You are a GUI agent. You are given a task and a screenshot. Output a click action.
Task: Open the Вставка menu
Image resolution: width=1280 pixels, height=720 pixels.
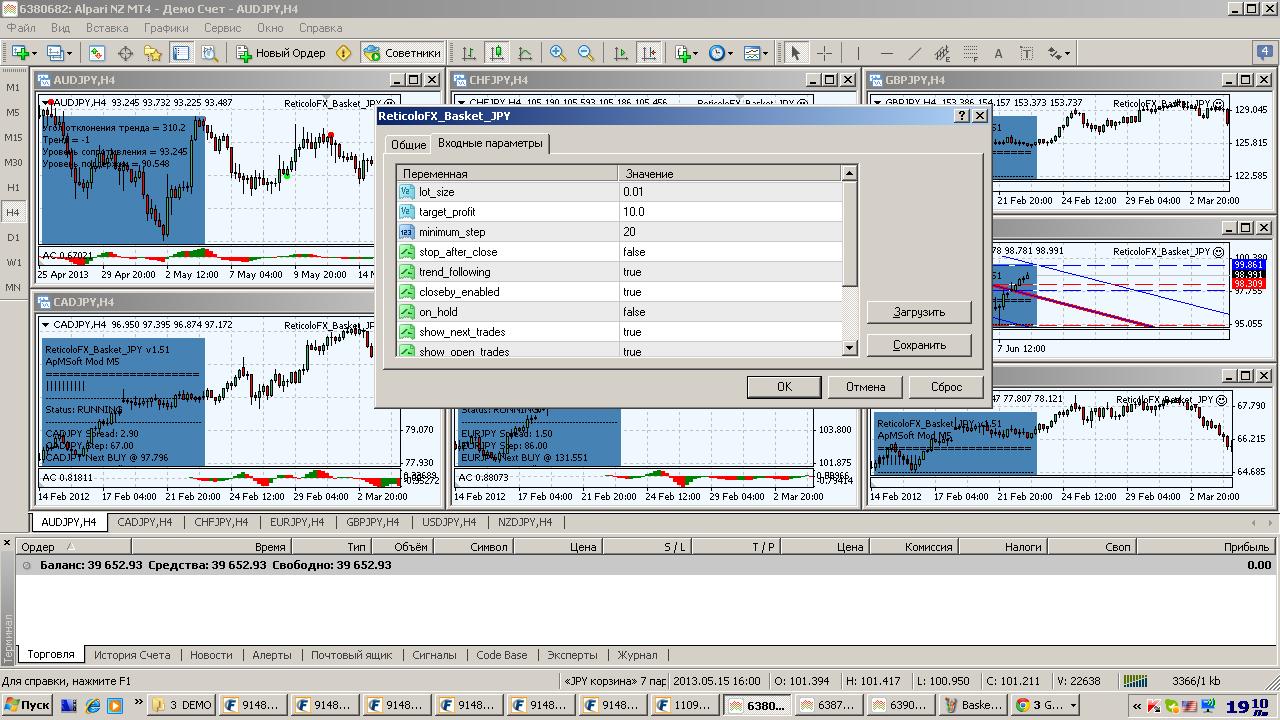point(107,28)
